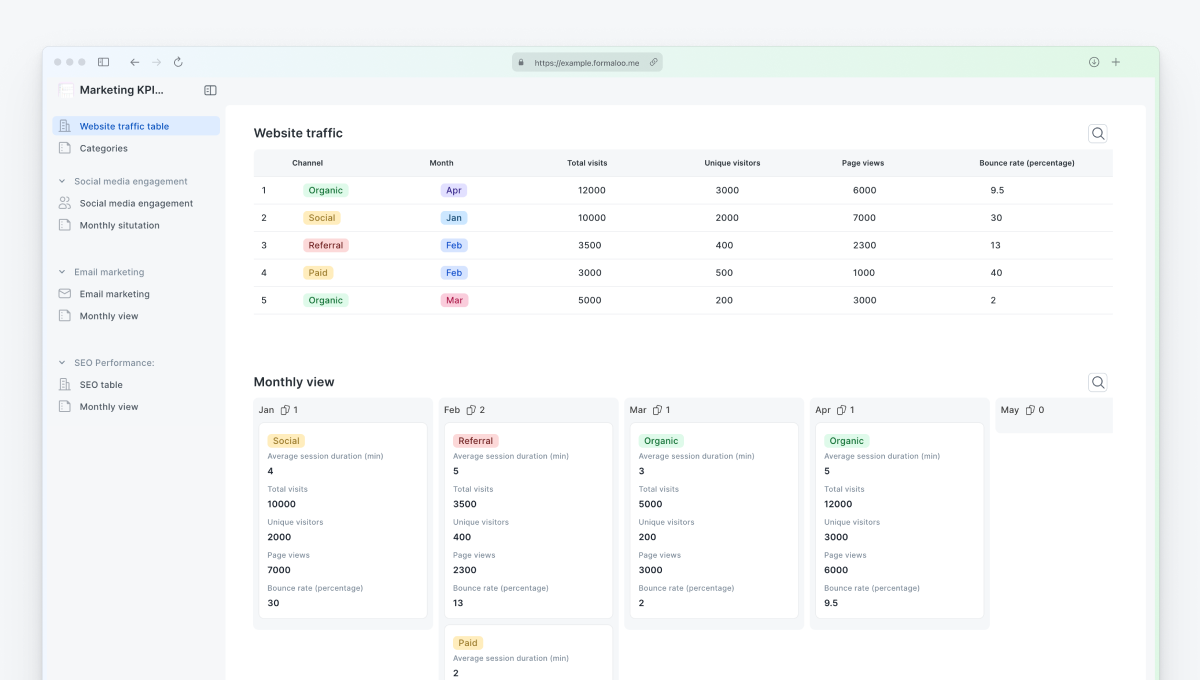Sort by the Month column header

pyautogui.click(x=441, y=163)
